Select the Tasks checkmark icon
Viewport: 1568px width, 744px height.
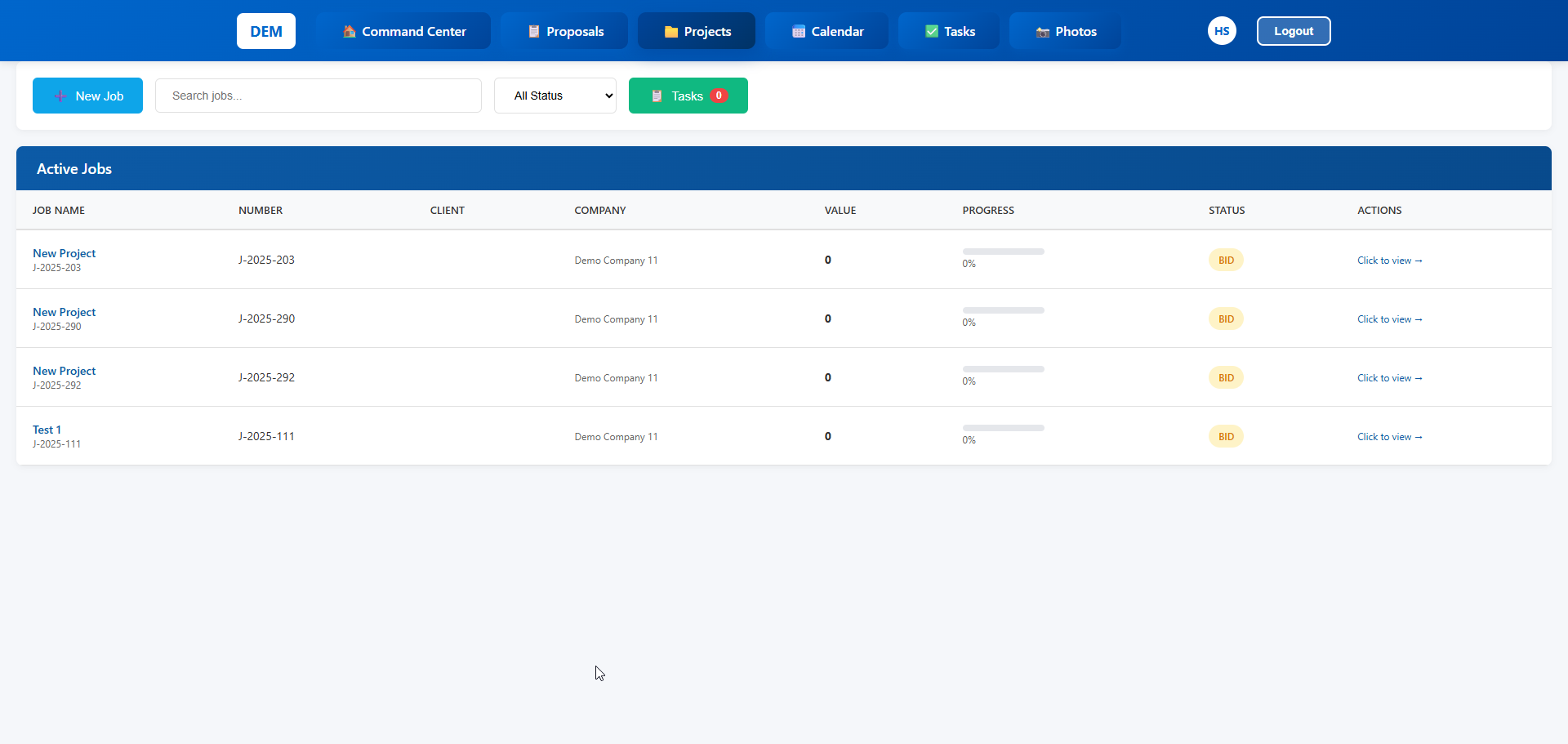[931, 31]
